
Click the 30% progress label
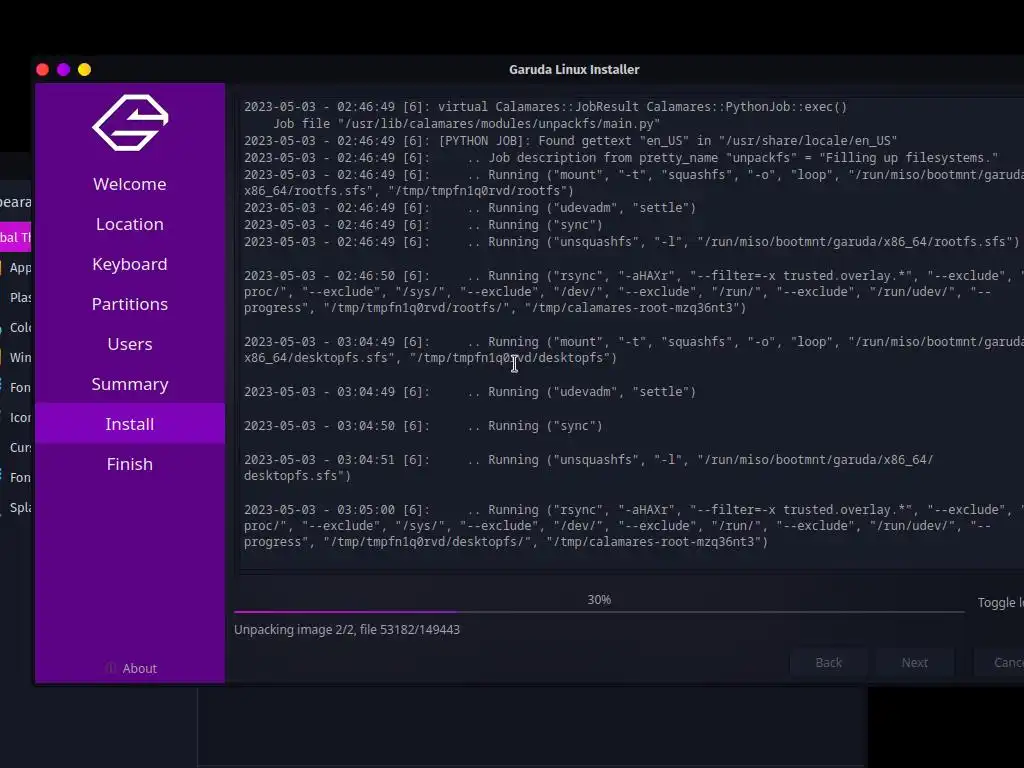(x=599, y=600)
